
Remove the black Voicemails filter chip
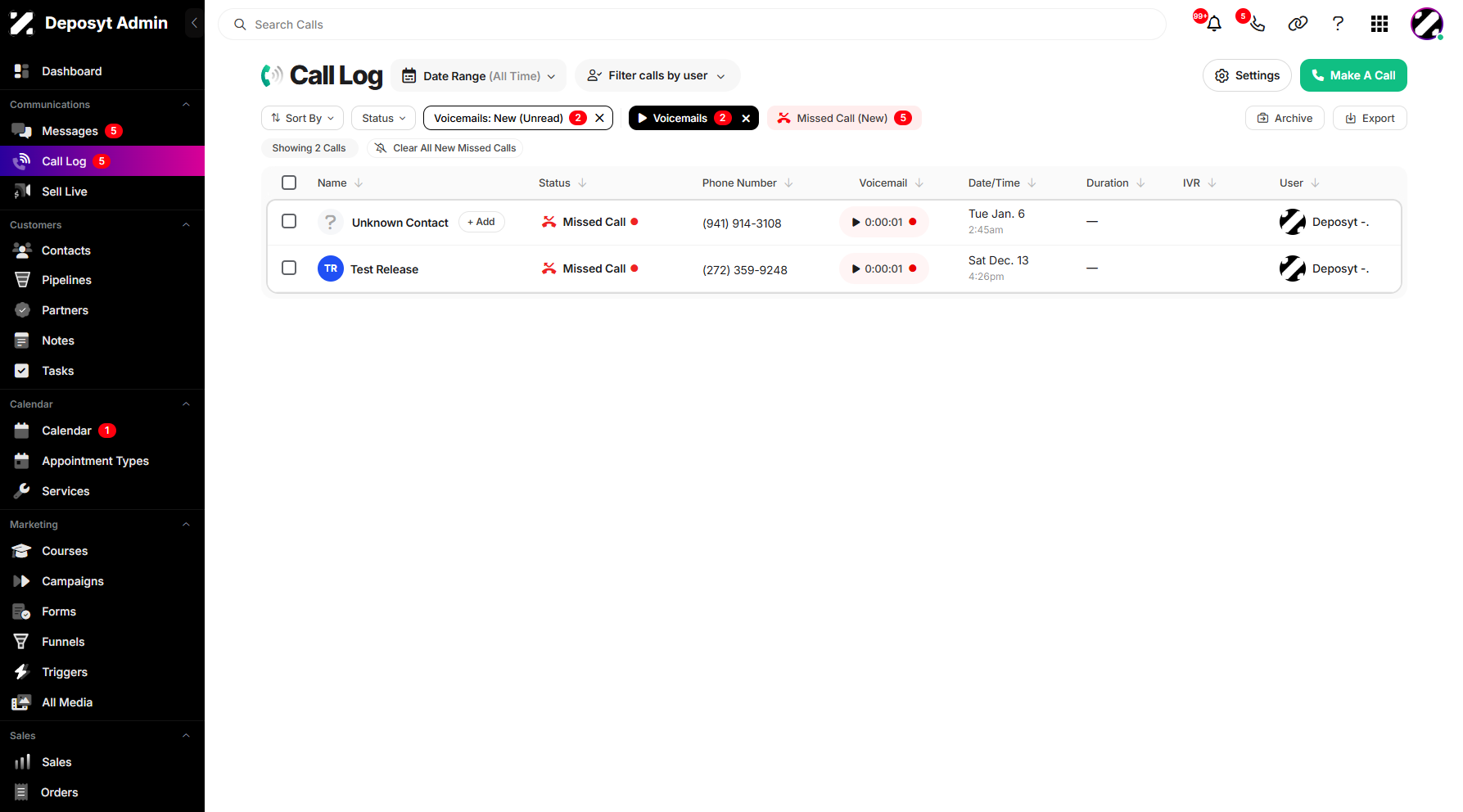(746, 118)
